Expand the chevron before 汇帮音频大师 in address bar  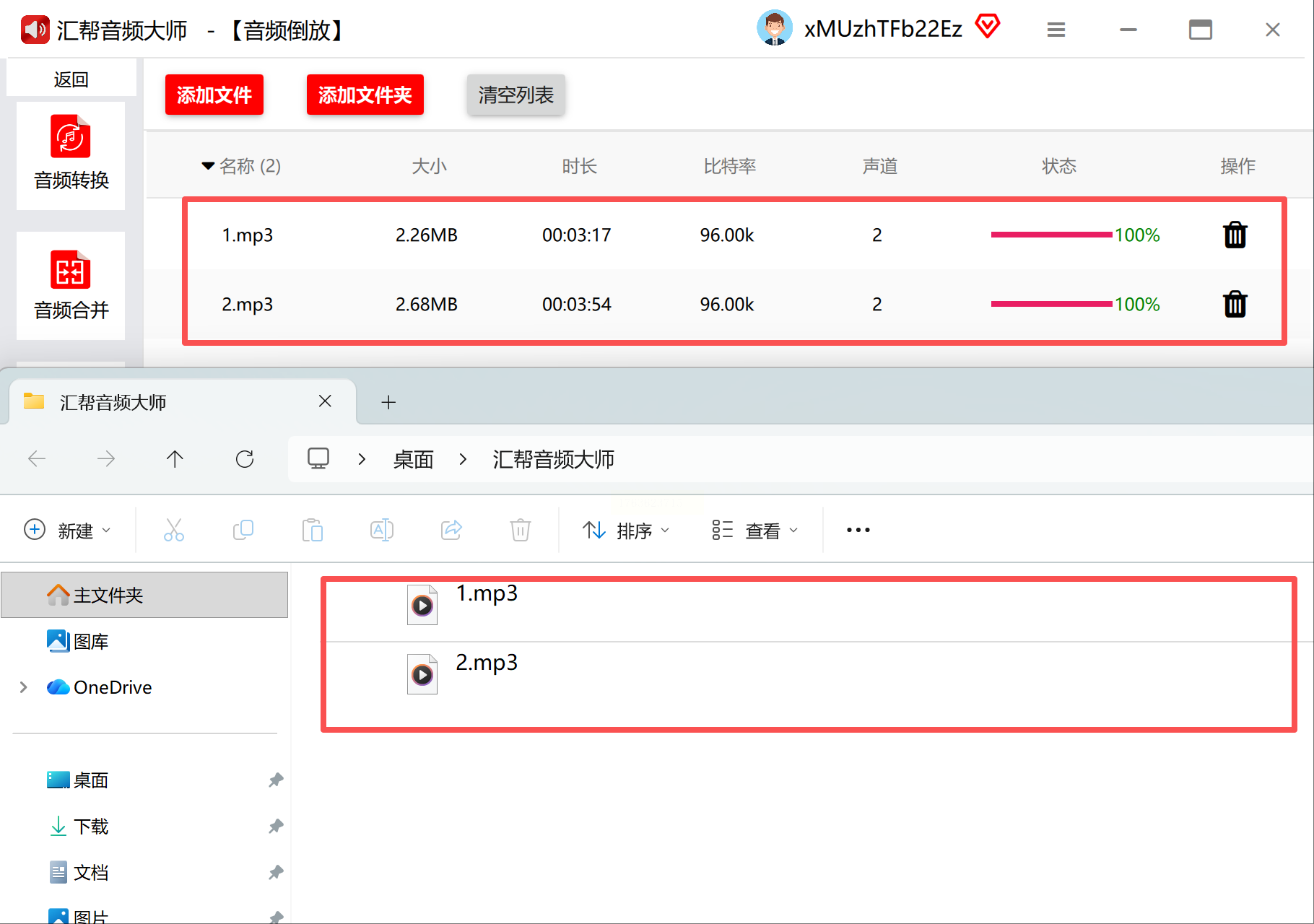coord(463,459)
